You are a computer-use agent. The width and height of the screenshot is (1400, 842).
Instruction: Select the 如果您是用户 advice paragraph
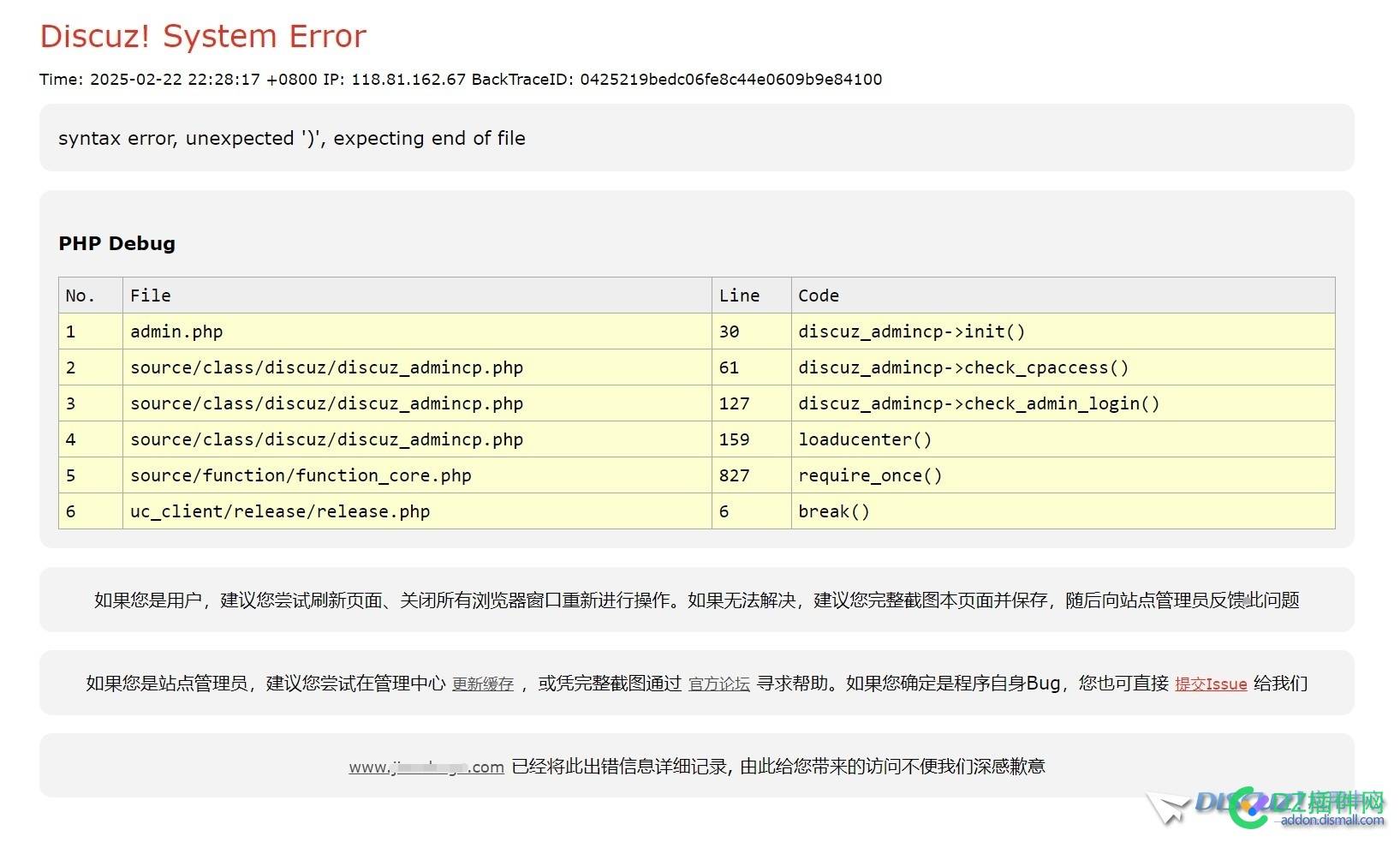tap(697, 600)
